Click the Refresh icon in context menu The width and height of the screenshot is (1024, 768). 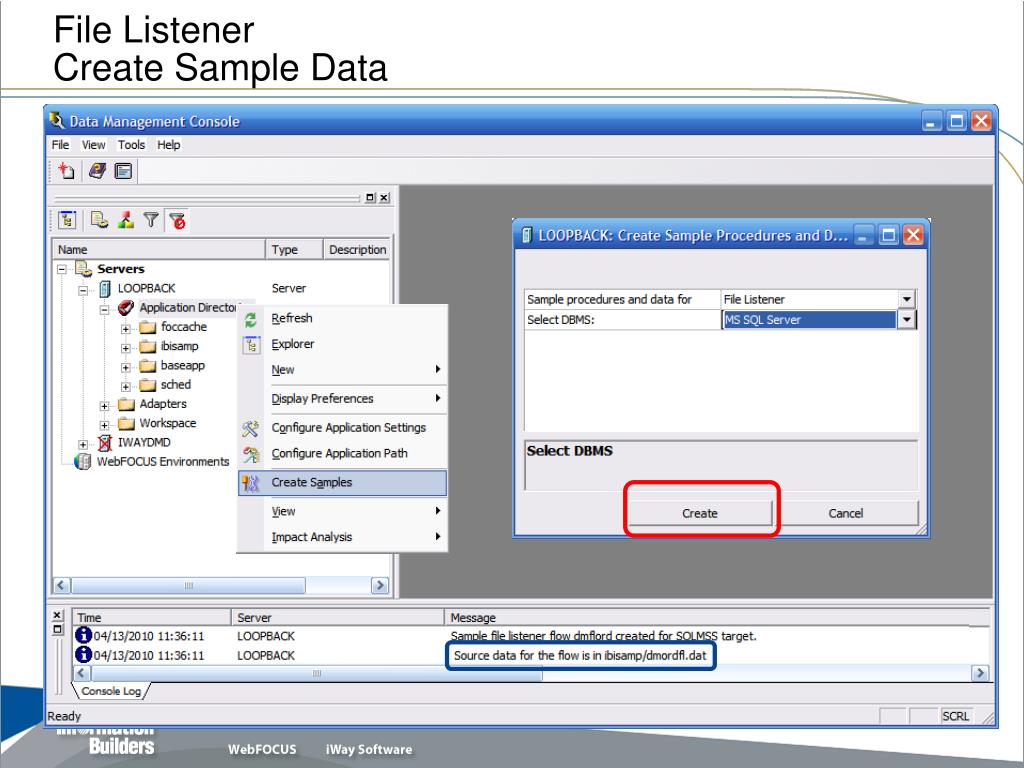[251, 319]
